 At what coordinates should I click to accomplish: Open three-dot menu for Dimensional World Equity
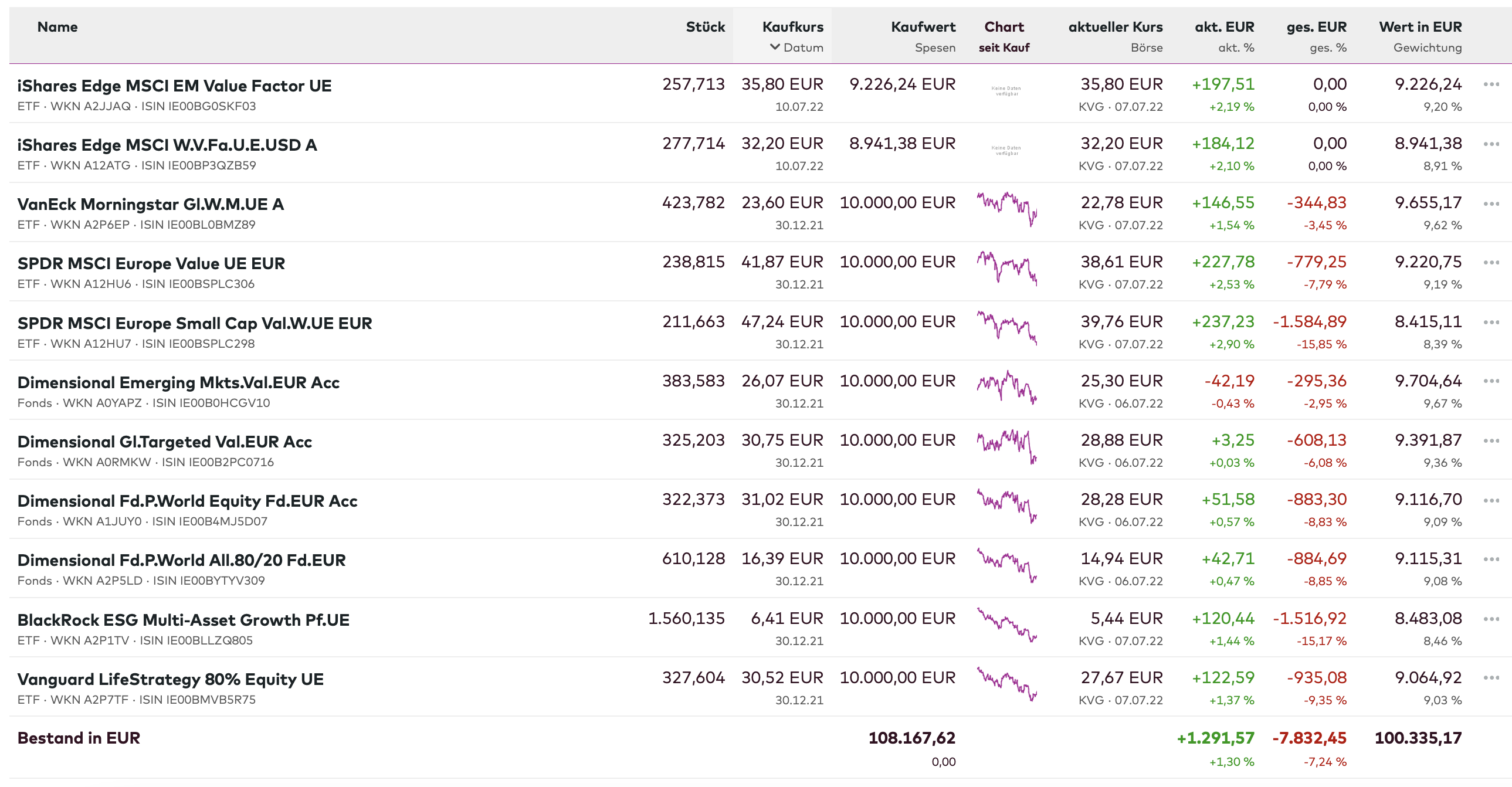1491,500
